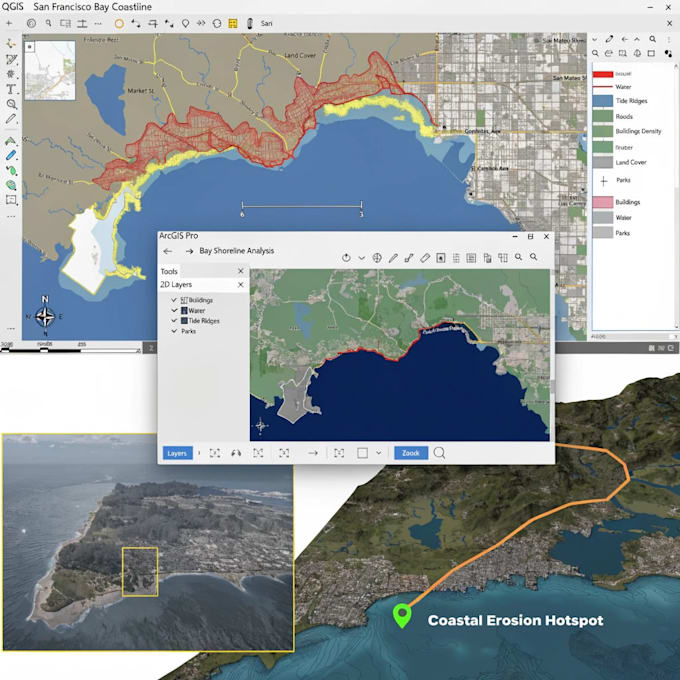Screen dimensions: 680x680
Task: Click the map pin icon in QGIS toolbar
Action: pos(186,23)
